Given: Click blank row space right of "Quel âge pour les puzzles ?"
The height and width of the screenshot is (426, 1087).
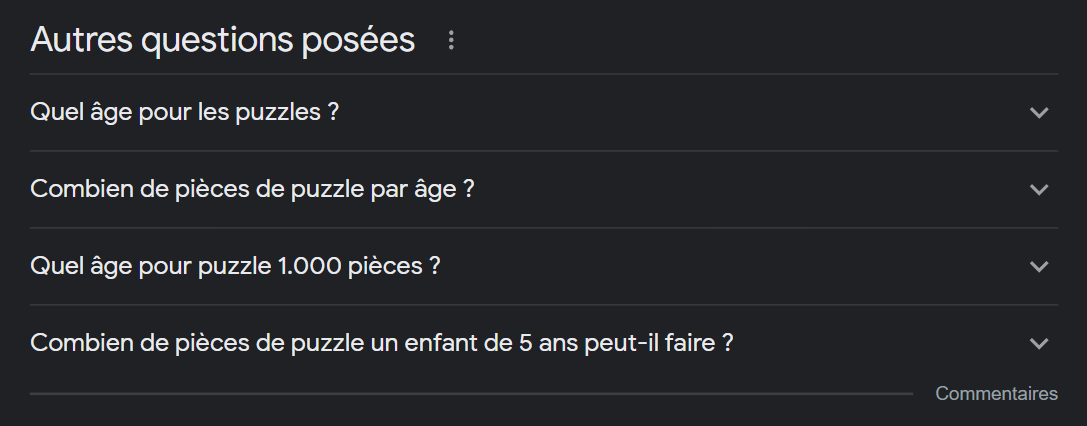Looking at the screenshot, I should pyautogui.click(x=680, y=112).
